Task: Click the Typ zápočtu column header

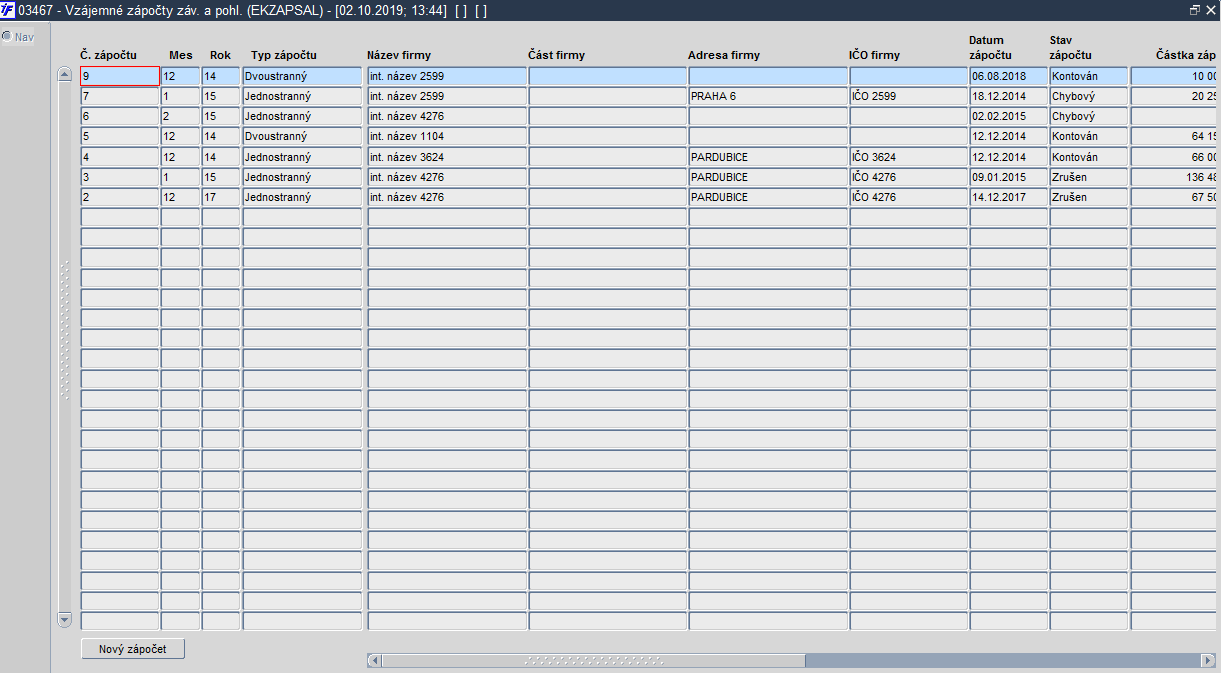Action: pyautogui.click(x=284, y=55)
